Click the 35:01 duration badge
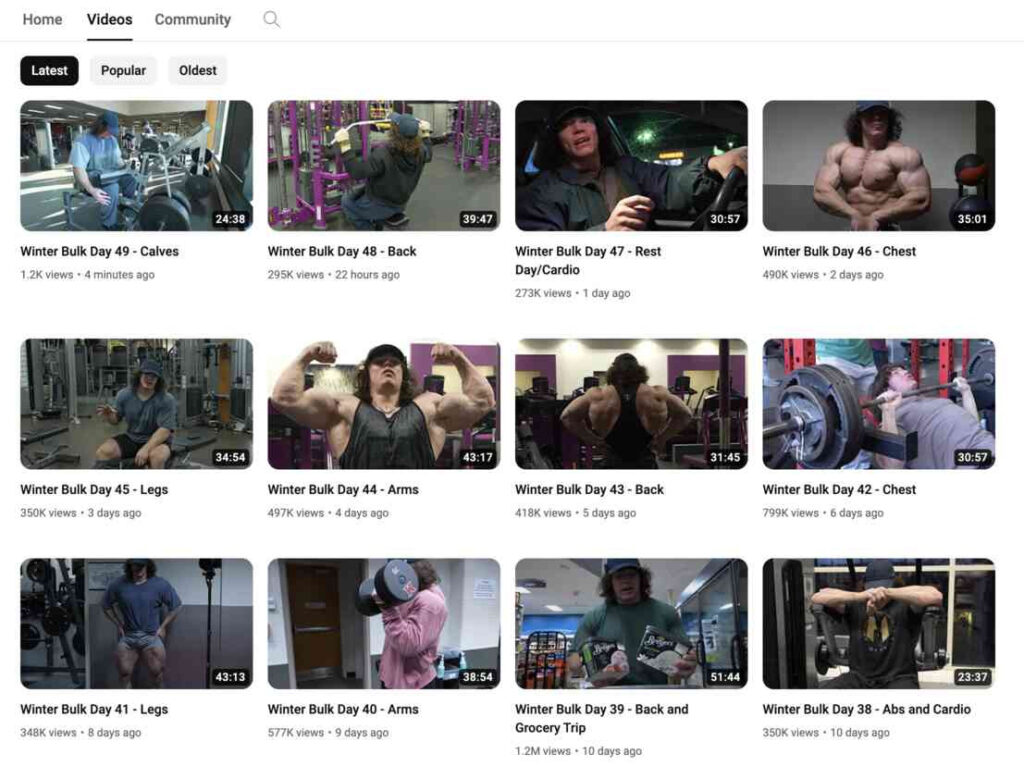This screenshot has width=1024, height=766. coord(972,219)
